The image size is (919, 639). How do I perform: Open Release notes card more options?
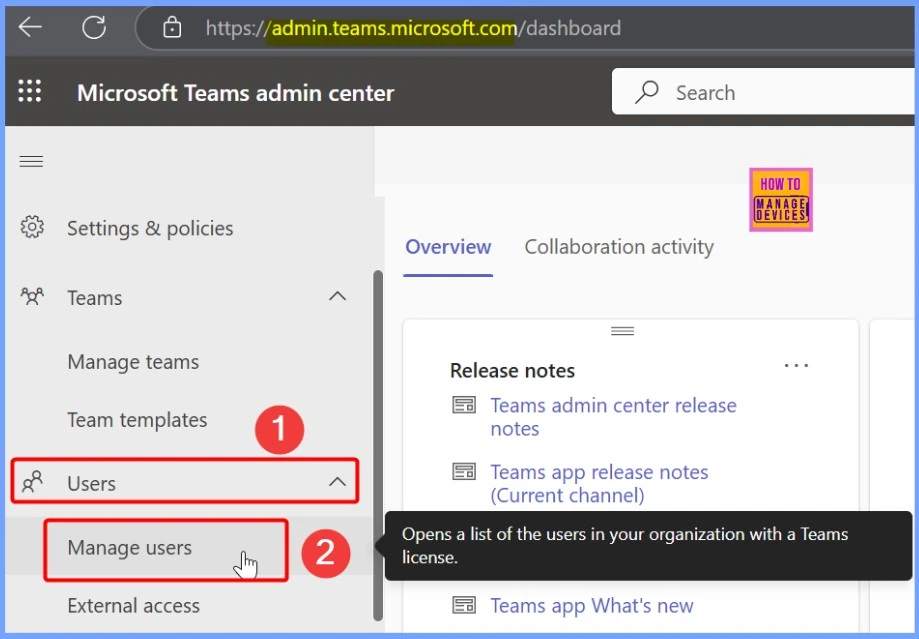[x=796, y=366]
